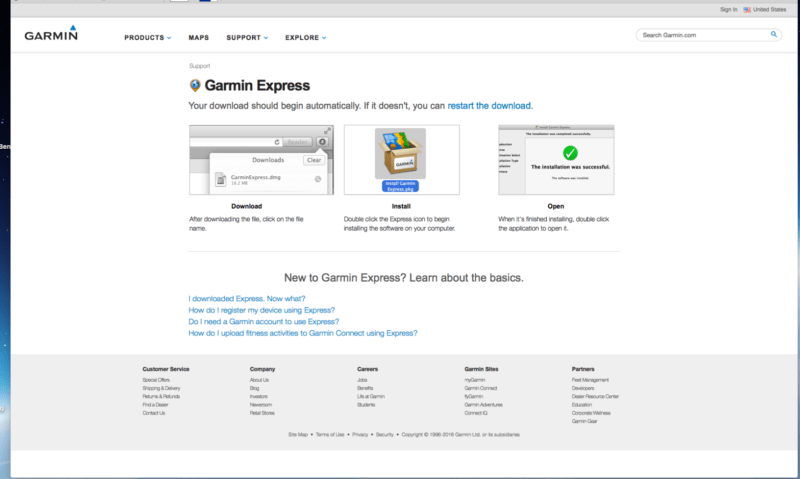Screen dimensions: 800x479
Task: Click Investors footer link
Action: click(259, 396)
